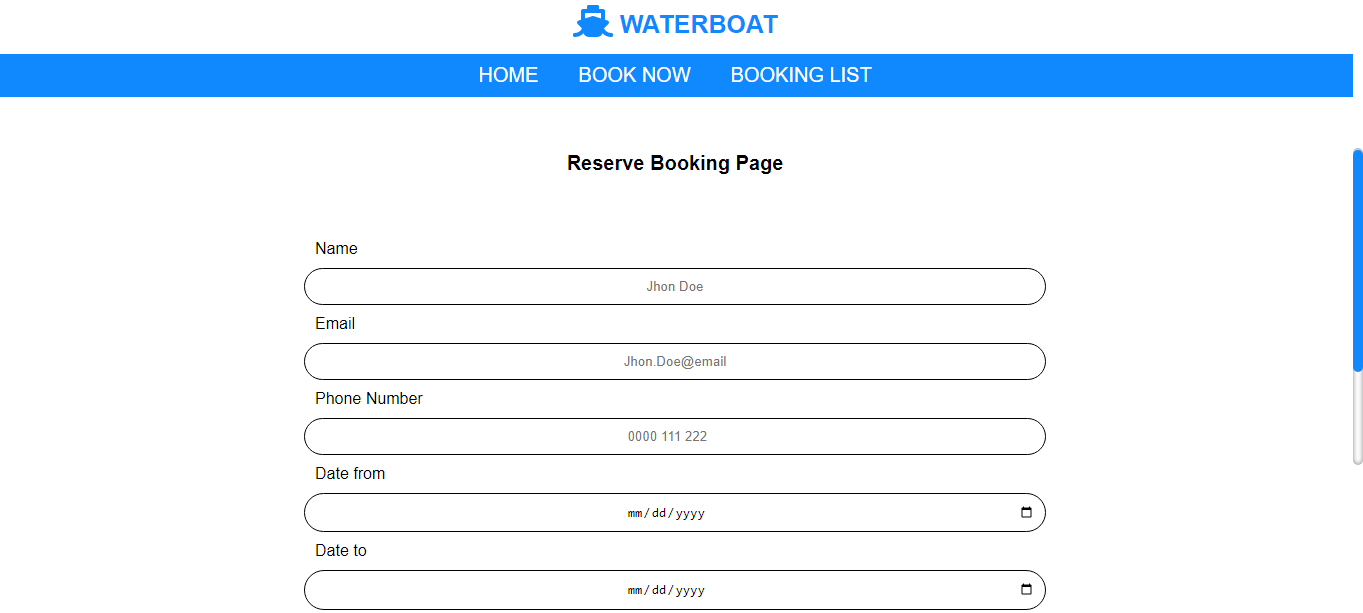Click the Jhon Doe placeholder text
This screenshot has height=613, width=1363.
tap(675, 286)
